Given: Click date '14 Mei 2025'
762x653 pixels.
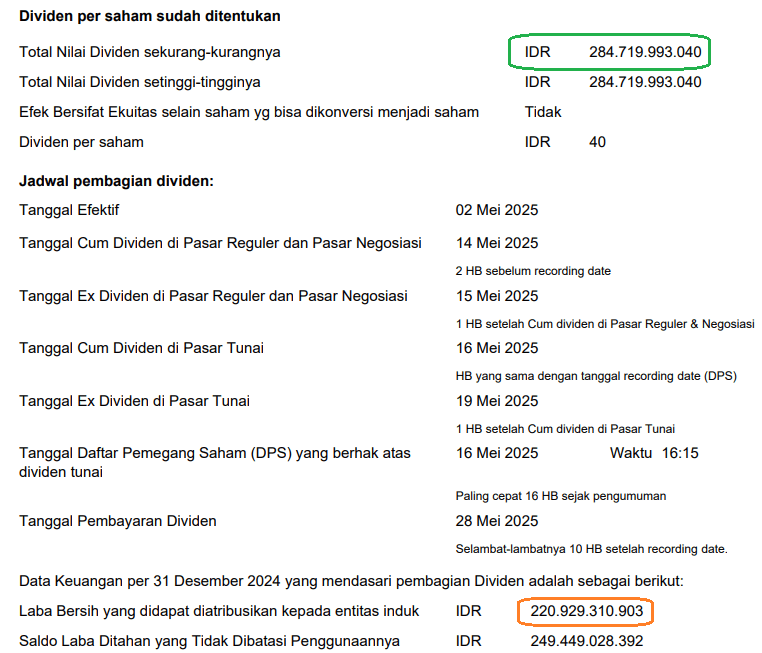Looking at the screenshot, I should pos(497,243).
